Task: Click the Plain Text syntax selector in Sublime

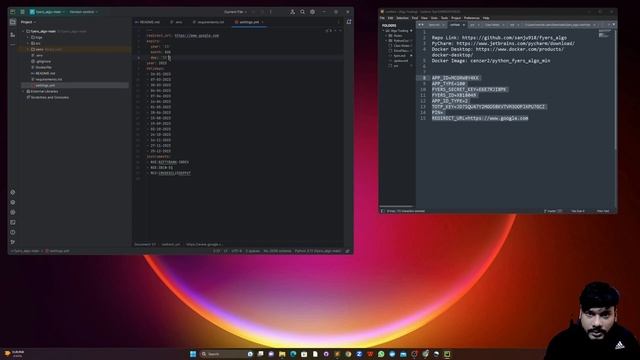Action: (x=603, y=211)
